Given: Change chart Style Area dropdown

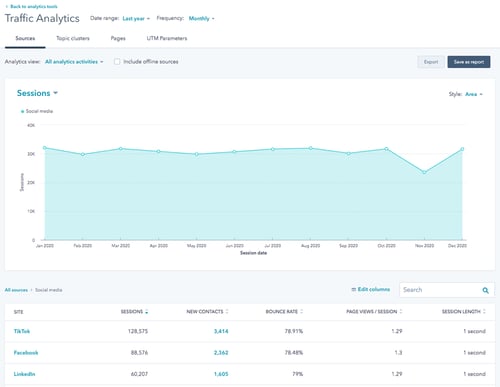Looking at the screenshot, I should [x=474, y=94].
